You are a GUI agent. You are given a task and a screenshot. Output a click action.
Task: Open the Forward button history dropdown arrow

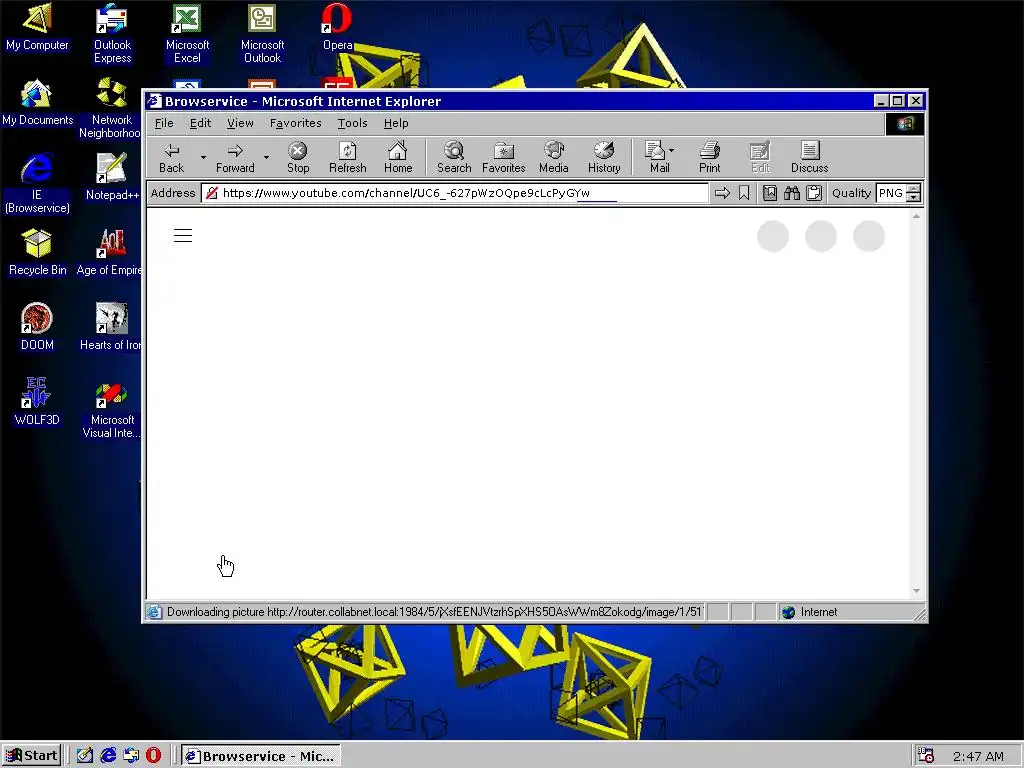pos(266,157)
